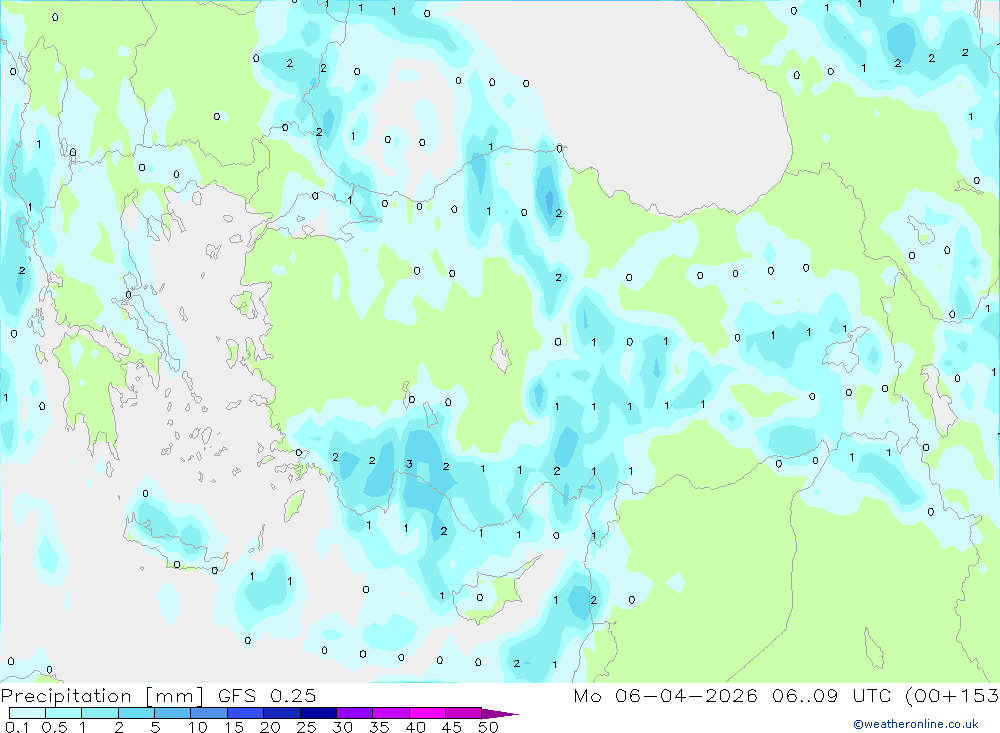
Task: Click the 0.5–1 mm legend color box
Action: coord(64,713)
